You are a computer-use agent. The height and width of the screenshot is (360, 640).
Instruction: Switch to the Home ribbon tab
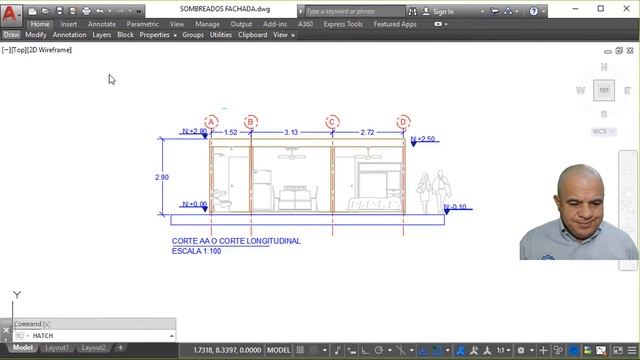[x=40, y=24]
